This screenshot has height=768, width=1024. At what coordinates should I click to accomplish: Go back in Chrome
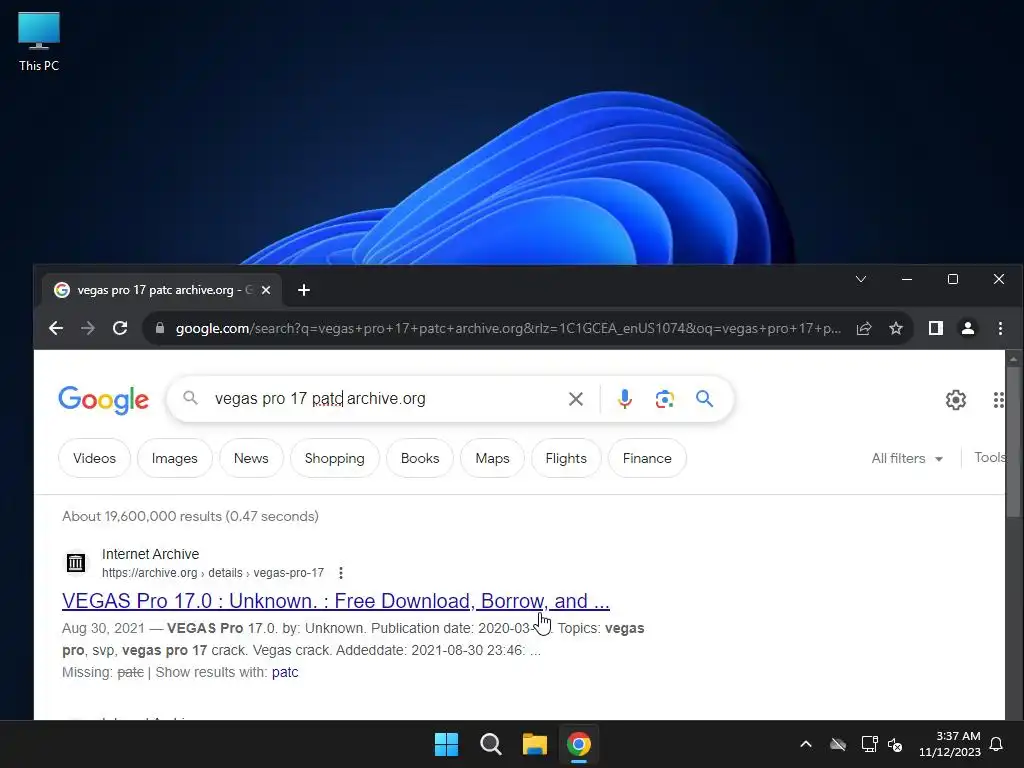[56, 328]
